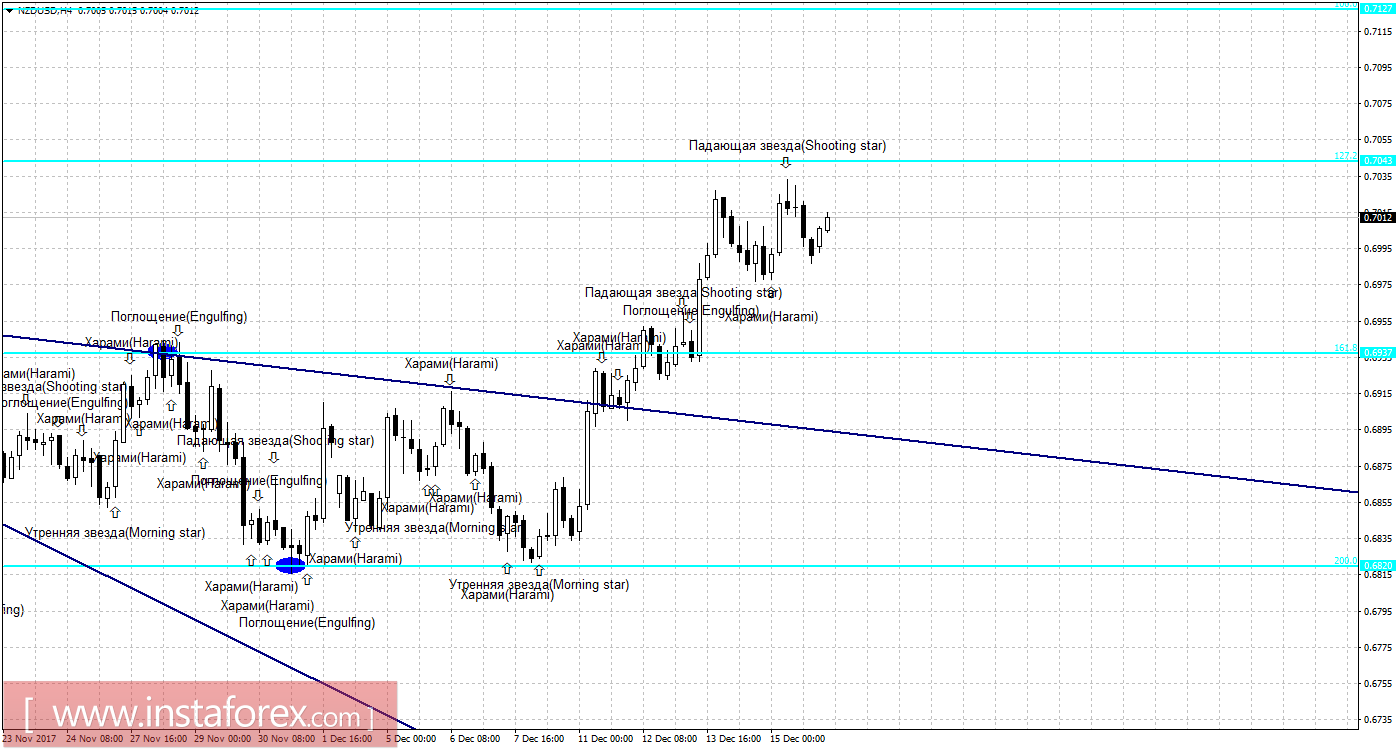This screenshot has width=1398, height=750.
Task: Select the 'Утренняя звезда(Morning star)' label near 24 Nov
Action: tap(115, 533)
